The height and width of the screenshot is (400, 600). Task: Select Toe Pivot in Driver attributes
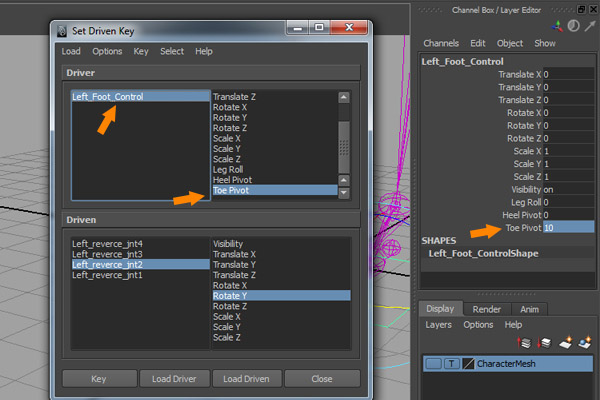(275, 190)
